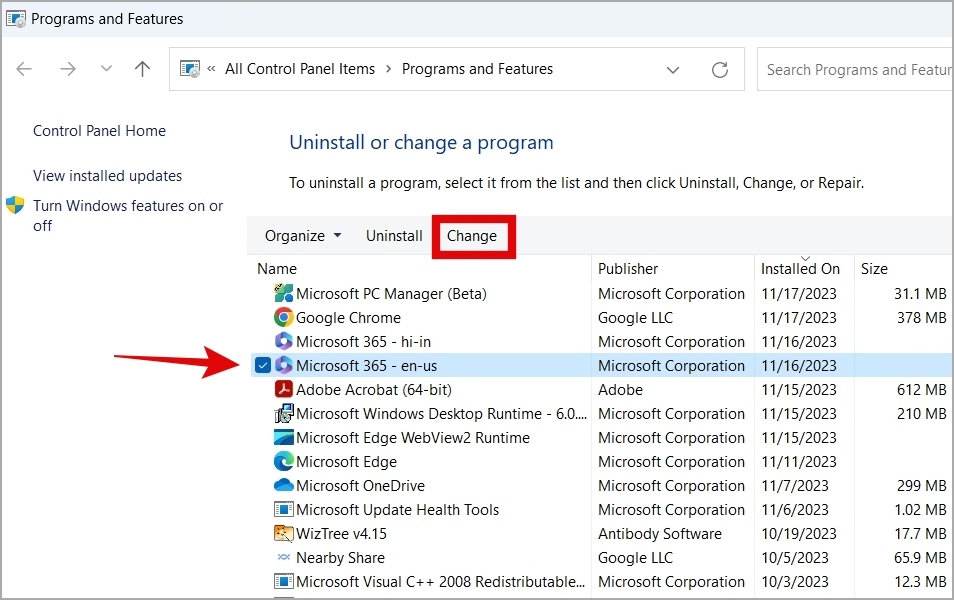Click the Microsoft Edge program icon
Viewport: 954px width, 600px height.
(284, 461)
